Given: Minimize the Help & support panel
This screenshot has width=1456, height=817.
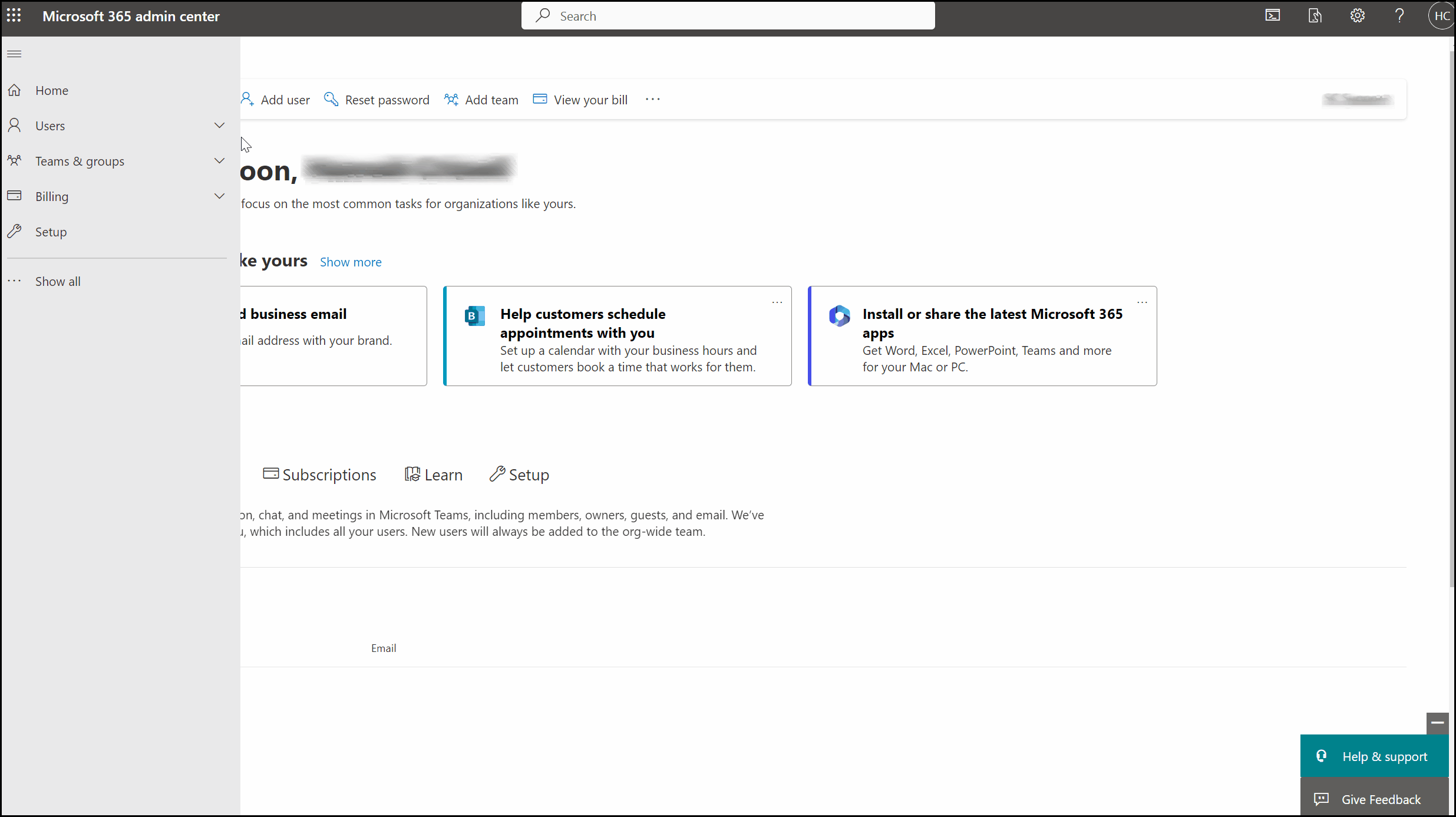Looking at the screenshot, I should [x=1437, y=723].
